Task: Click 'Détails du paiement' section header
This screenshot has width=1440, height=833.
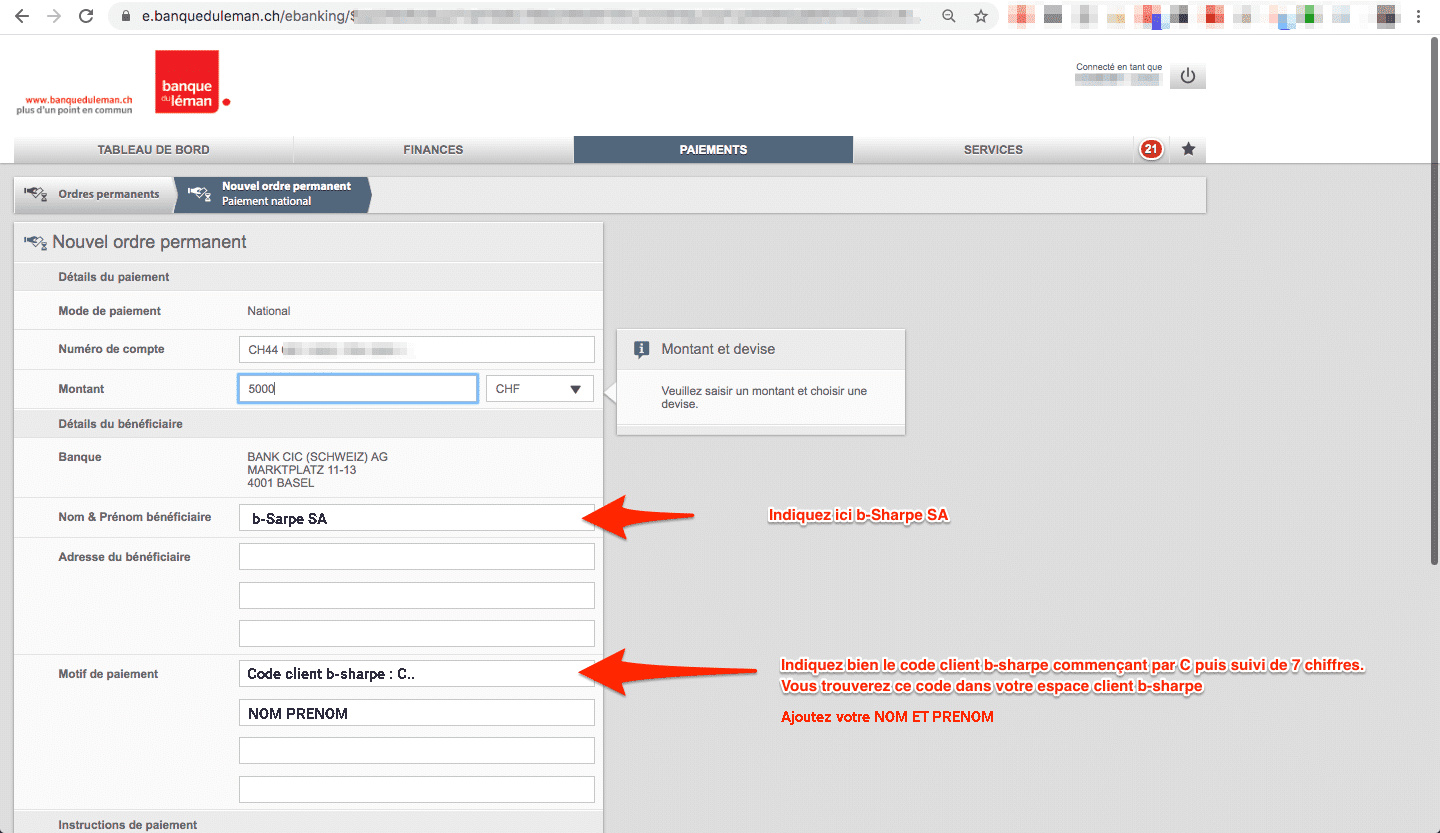Action: (x=113, y=277)
